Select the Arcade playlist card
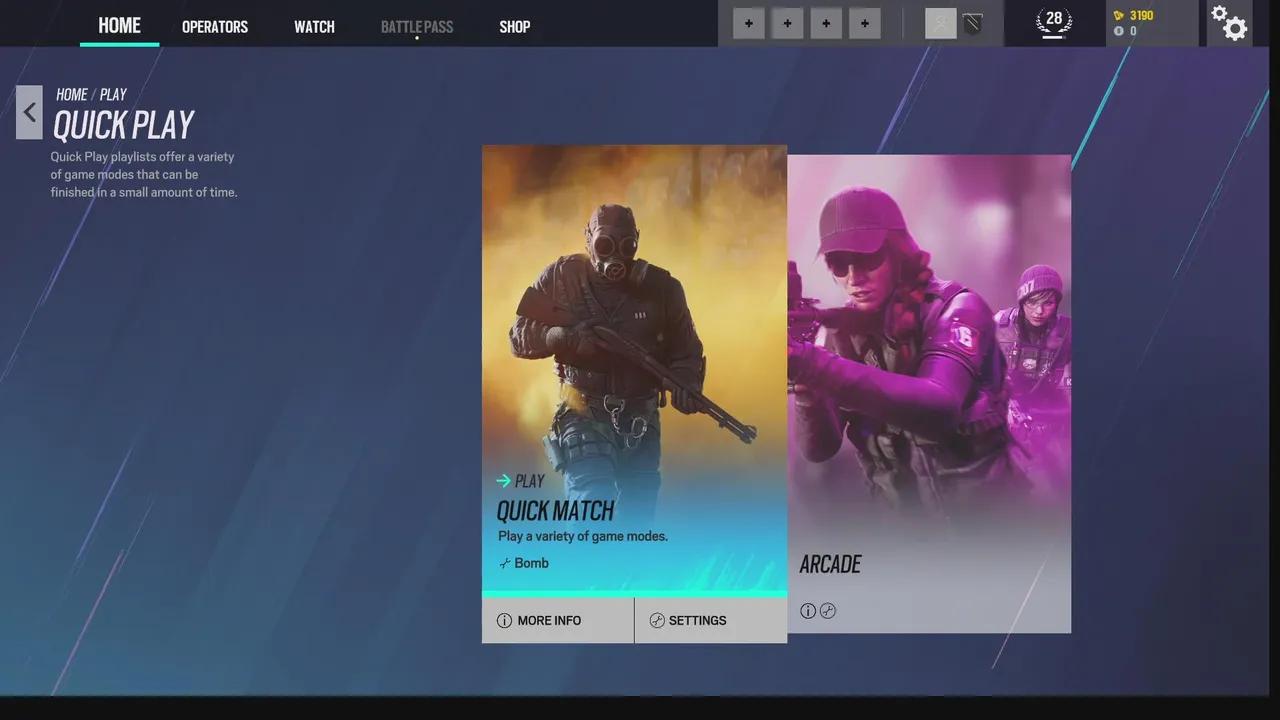Viewport: 1280px width, 720px height. [929, 390]
